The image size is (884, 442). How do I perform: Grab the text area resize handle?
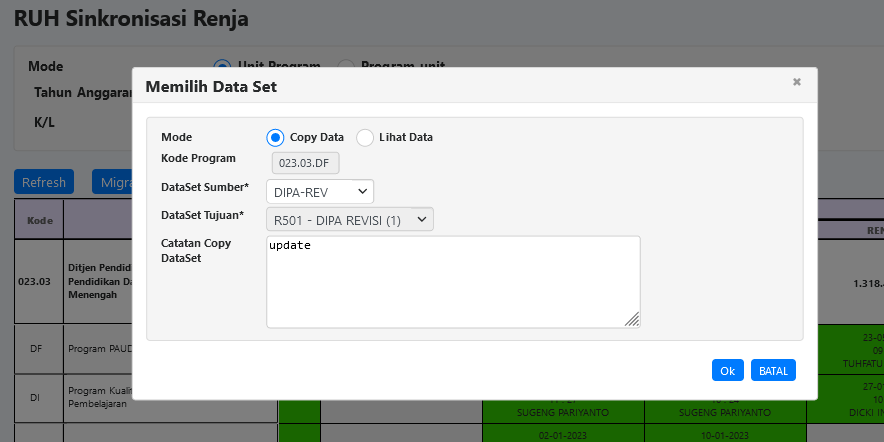pyautogui.click(x=632, y=320)
